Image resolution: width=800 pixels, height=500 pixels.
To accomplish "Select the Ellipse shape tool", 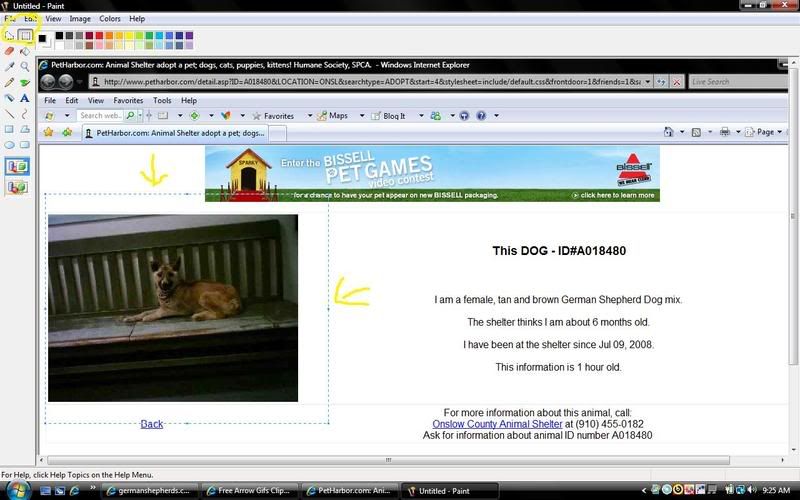I will [x=9, y=145].
